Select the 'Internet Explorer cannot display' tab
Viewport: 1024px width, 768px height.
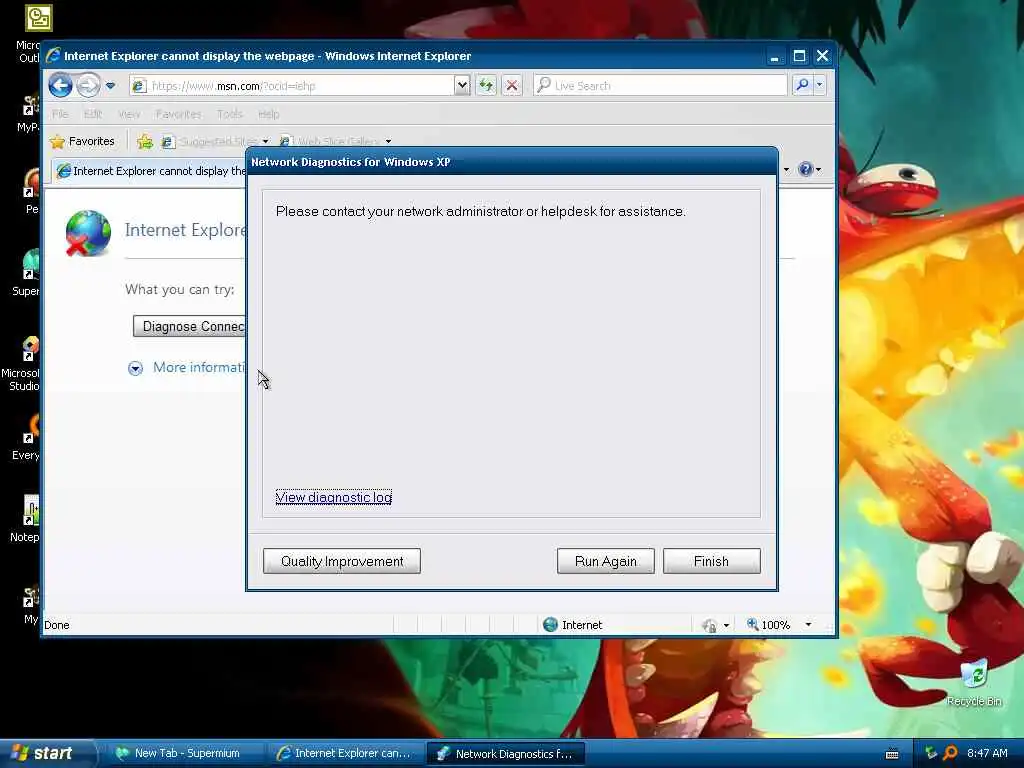(152, 171)
